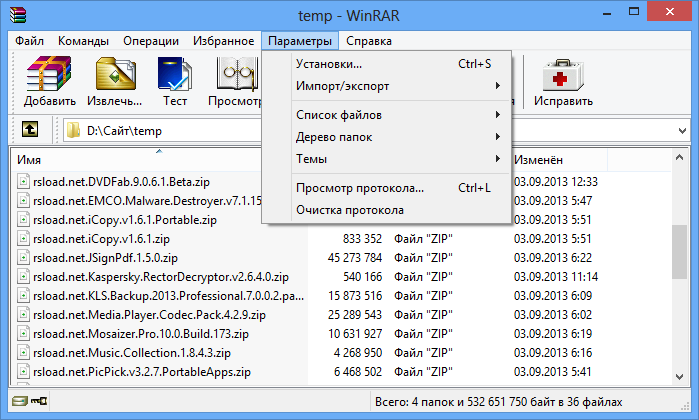Select rsload.net.EMCO.Malware.Destroyer file row

[x=147, y=201]
